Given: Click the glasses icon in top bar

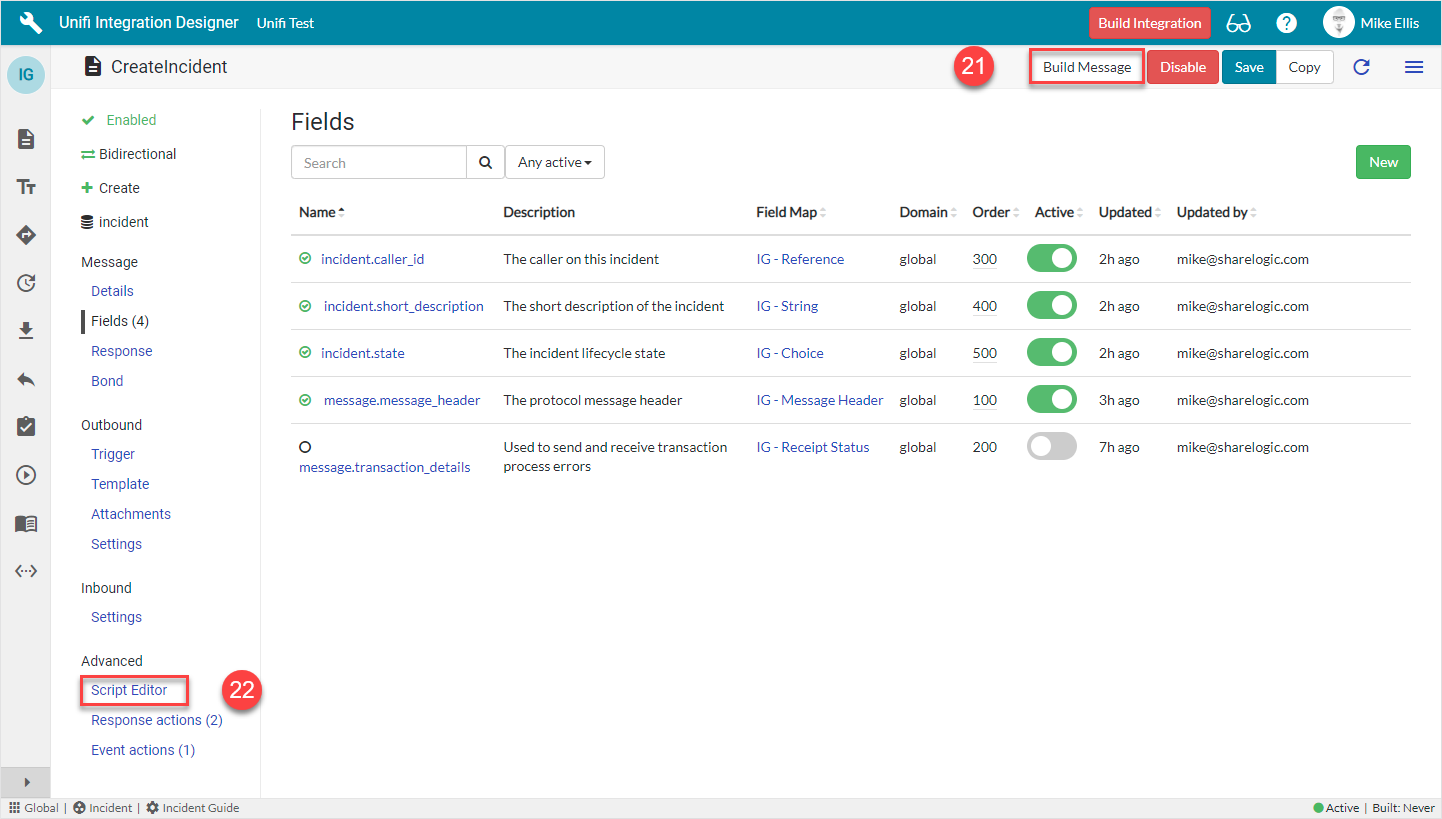Looking at the screenshot, I should [x=1238, y=23].
